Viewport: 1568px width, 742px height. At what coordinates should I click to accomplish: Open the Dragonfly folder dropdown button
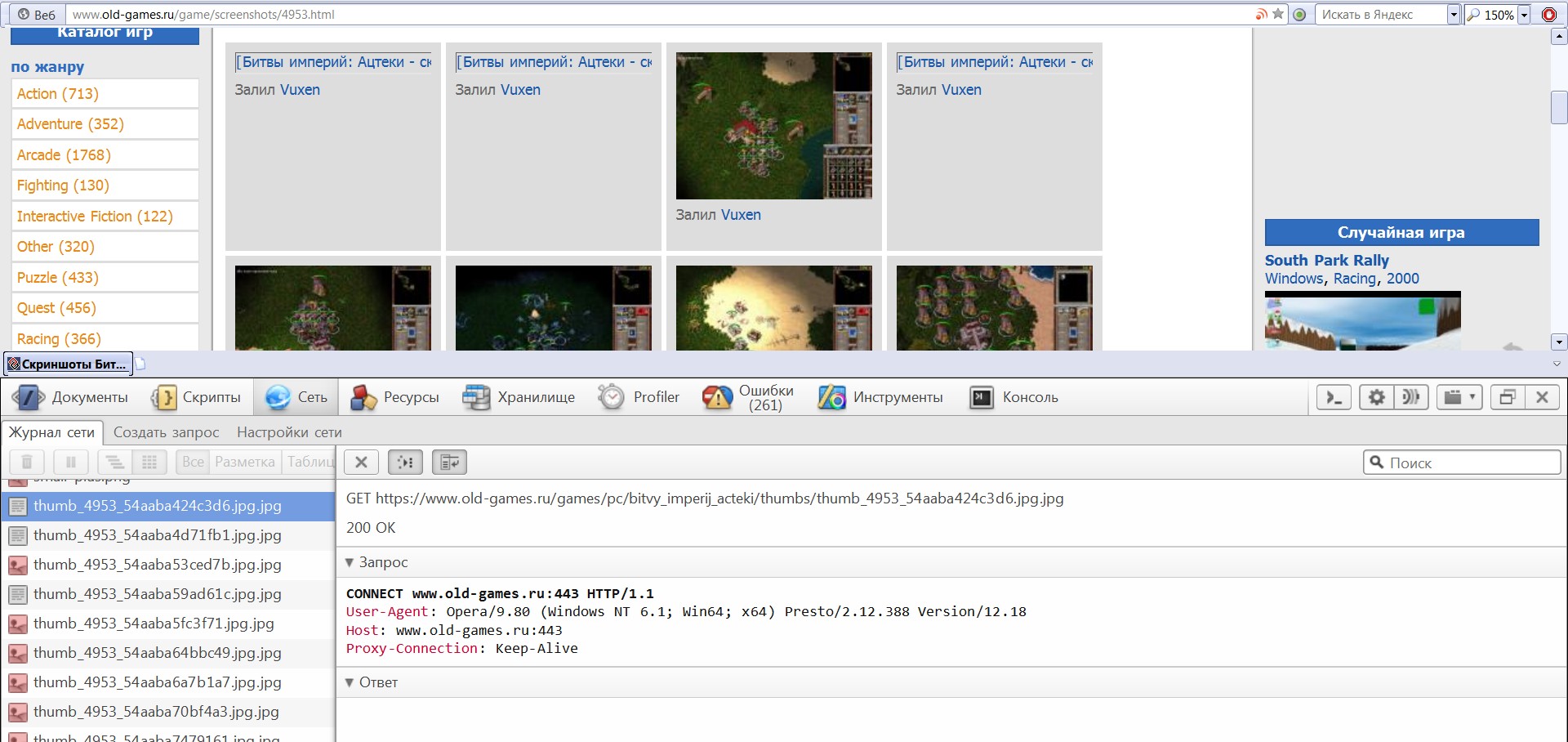point(1459,397)
